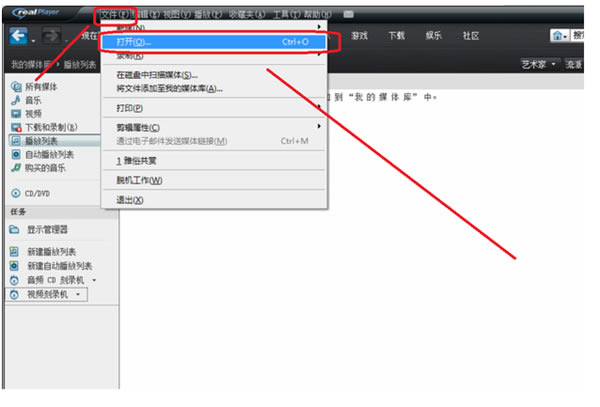This screenshot has height=407, width=600.
Task: Open the 购买的音乐 sidebar icon
Action: click(x=16, y=168)
